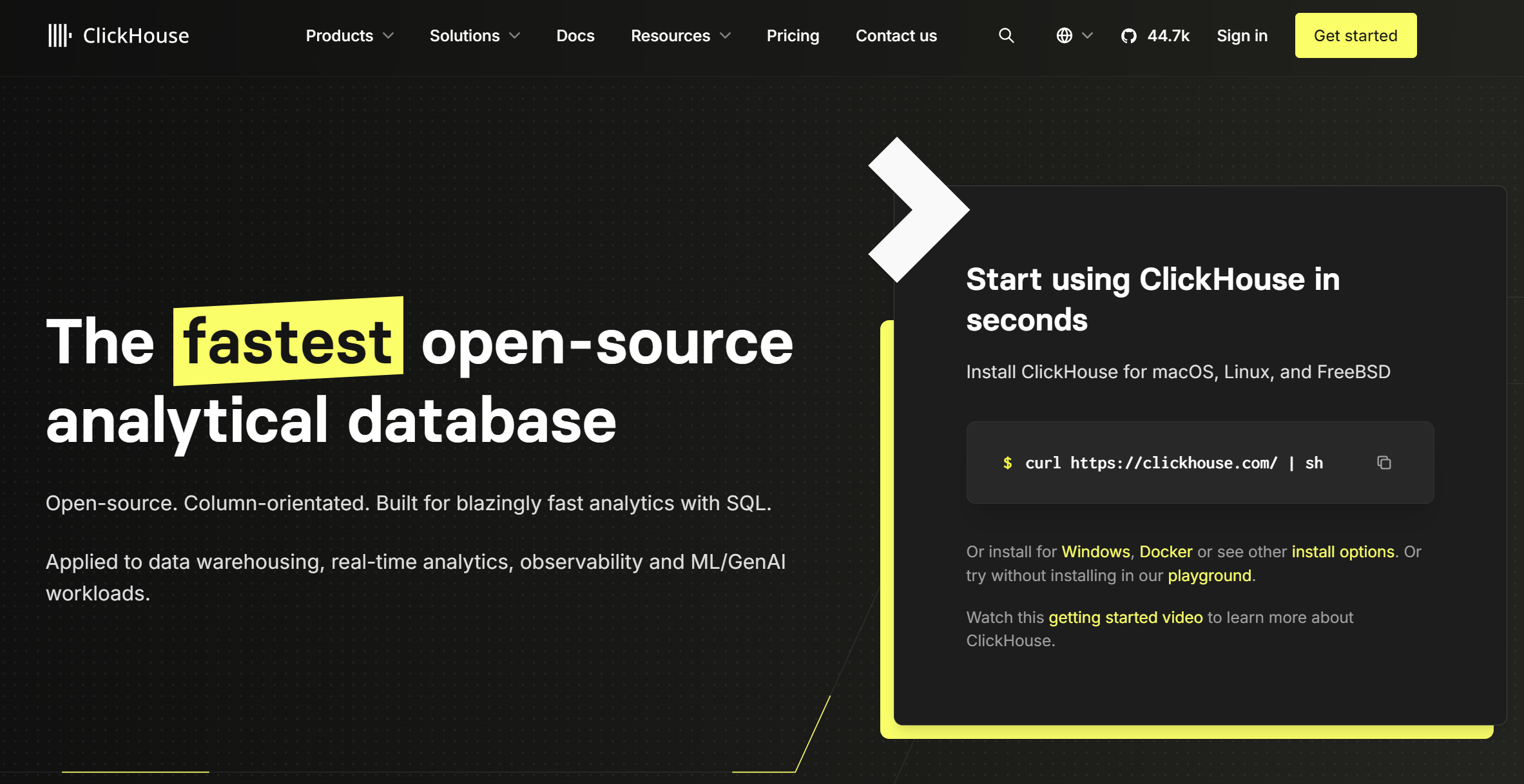1524x784 pixels.
Task: Click the 44.7k GitHub stars count
Action: [x=1168, y=35]
